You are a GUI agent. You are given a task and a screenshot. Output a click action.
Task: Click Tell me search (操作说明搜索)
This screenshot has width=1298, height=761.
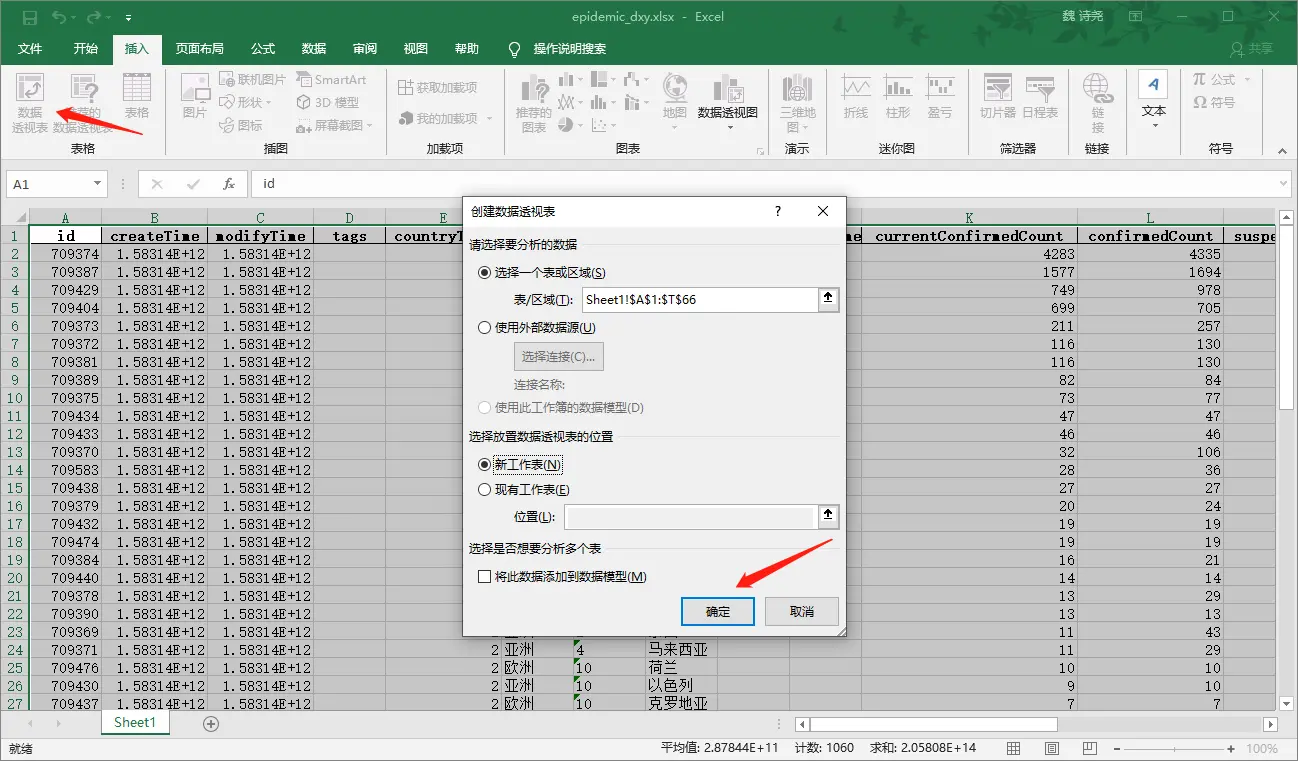pos(558,49)
